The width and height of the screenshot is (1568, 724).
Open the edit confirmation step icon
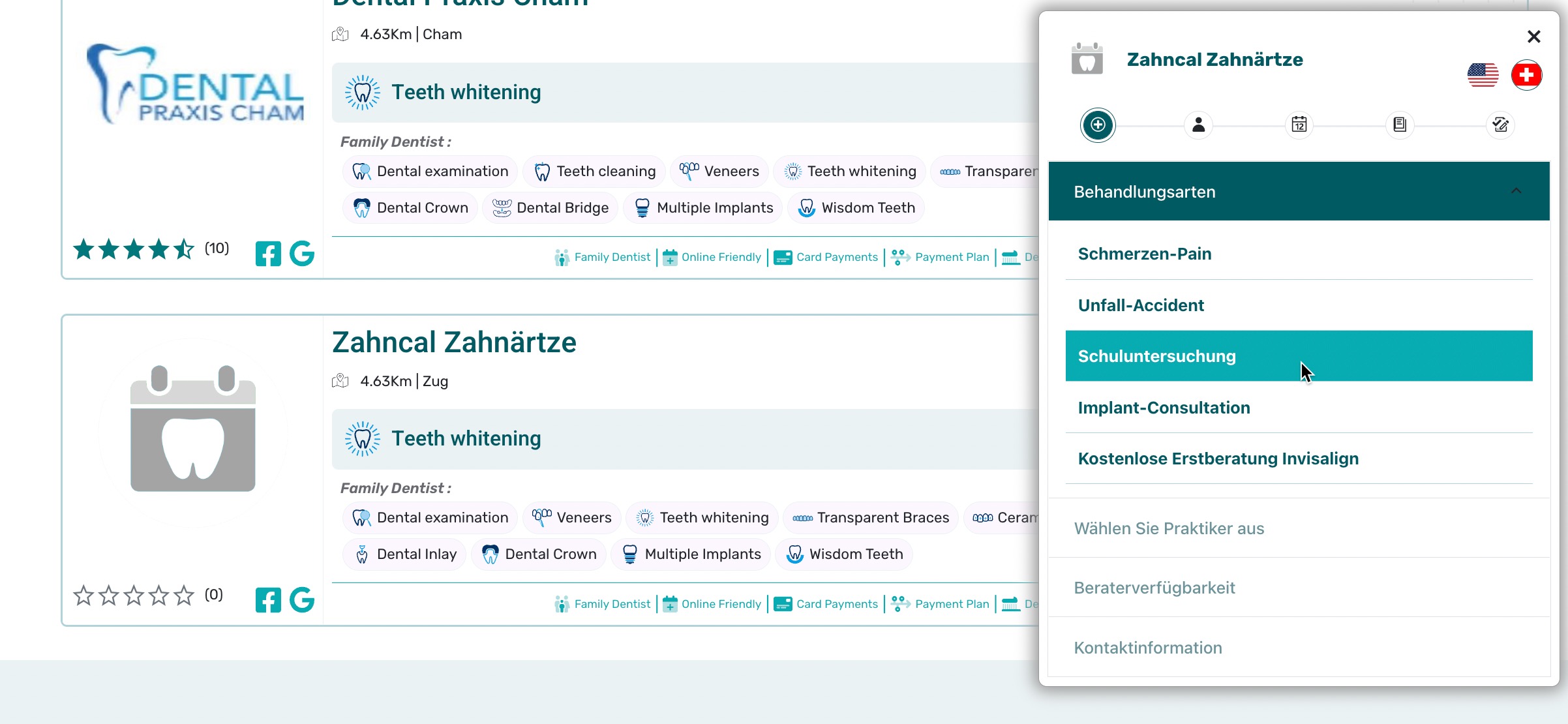1500,125
